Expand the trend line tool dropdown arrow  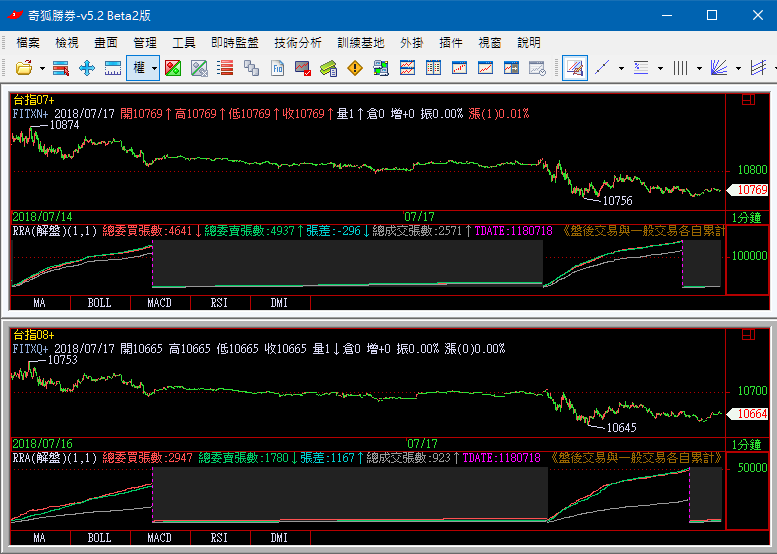pos(621,68)
